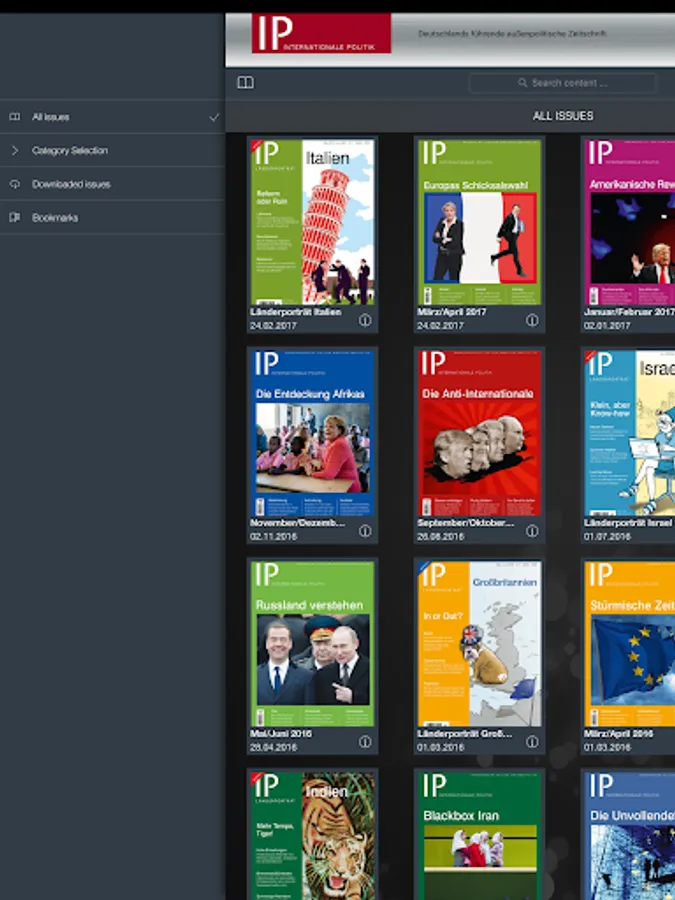Open info for Länderporträt Großbritannien issue
Screen dimensions: 675x900
[x=532, y=742]
